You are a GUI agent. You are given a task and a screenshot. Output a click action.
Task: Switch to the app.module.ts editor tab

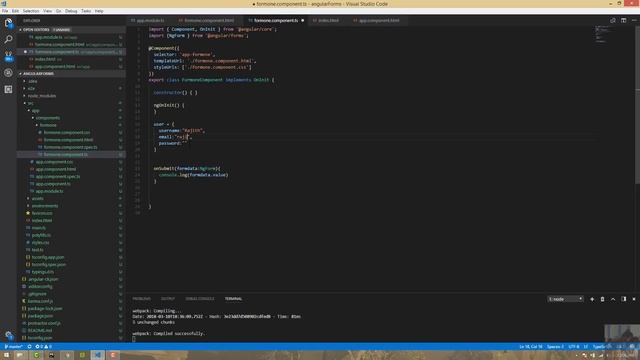pos(150,20)
